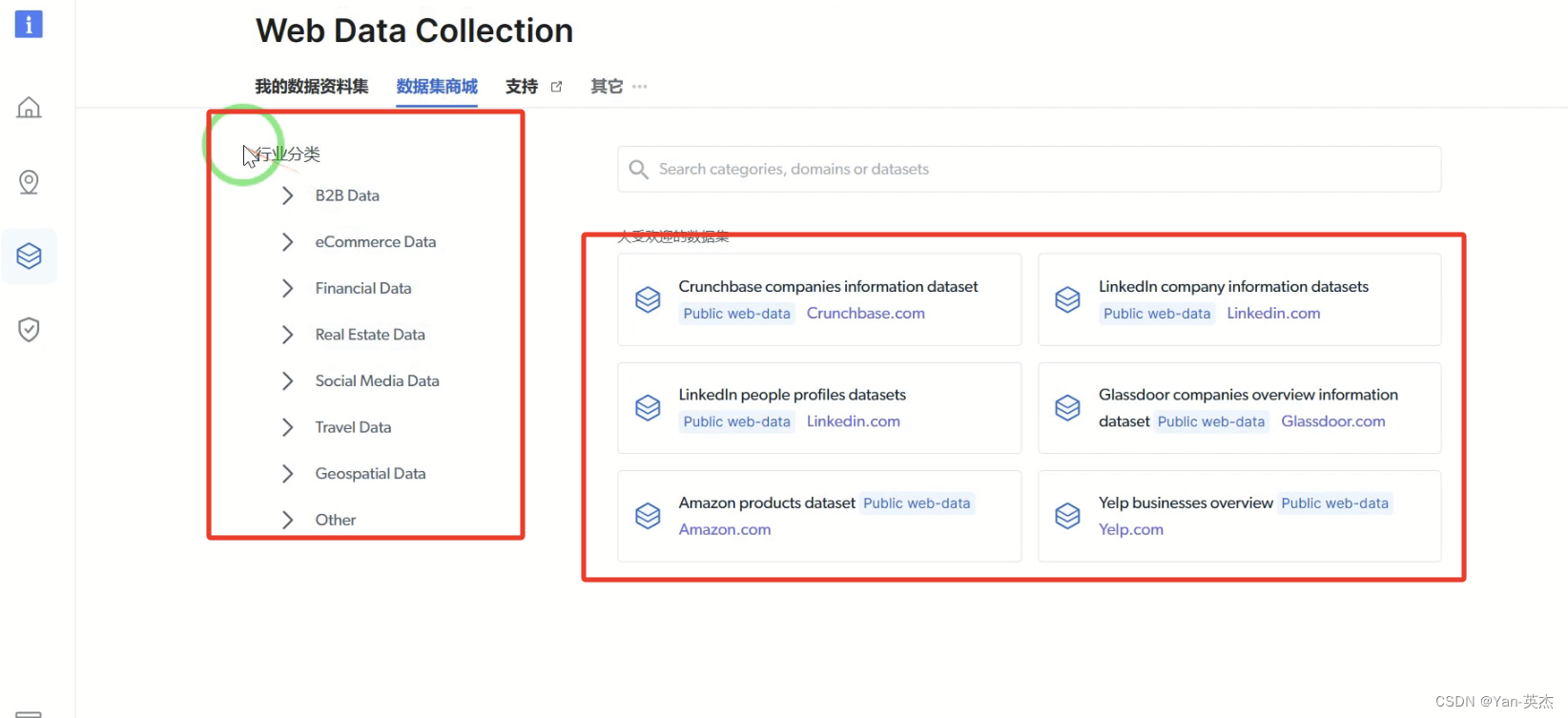The width and height of the screenshot is (1568, 718).
Task: Click Public web-data tag on Yelp card
Action: pyautogui.click(x=1335, y=503)
